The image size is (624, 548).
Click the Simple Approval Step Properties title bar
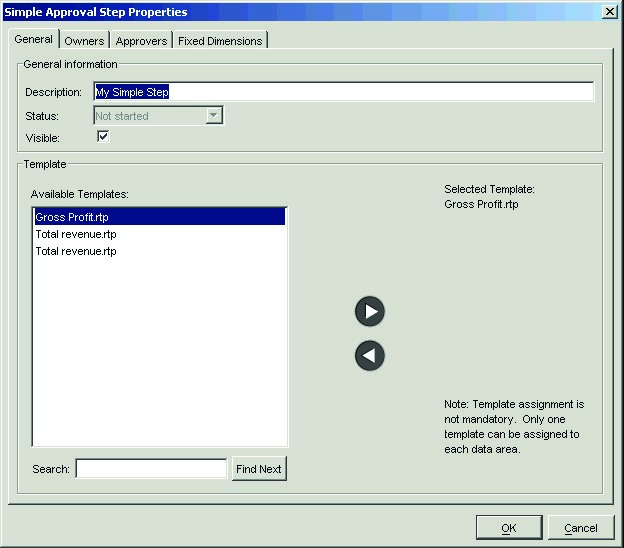pyautogui.click(x=300, y=11)
